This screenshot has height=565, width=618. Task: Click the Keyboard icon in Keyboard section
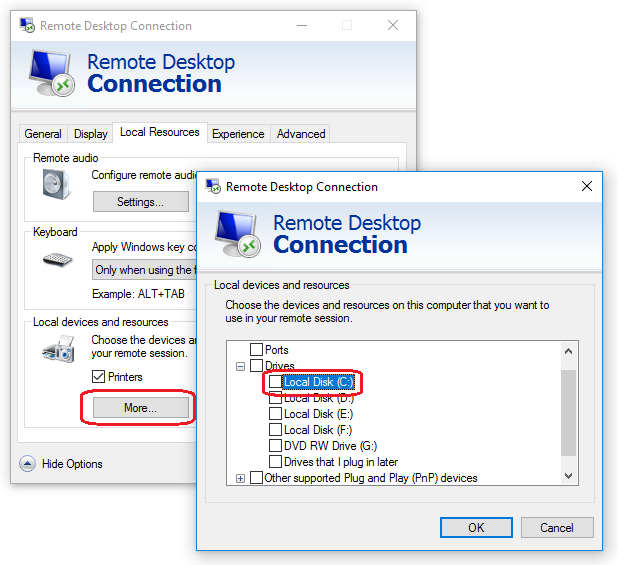tap(57, 259)
